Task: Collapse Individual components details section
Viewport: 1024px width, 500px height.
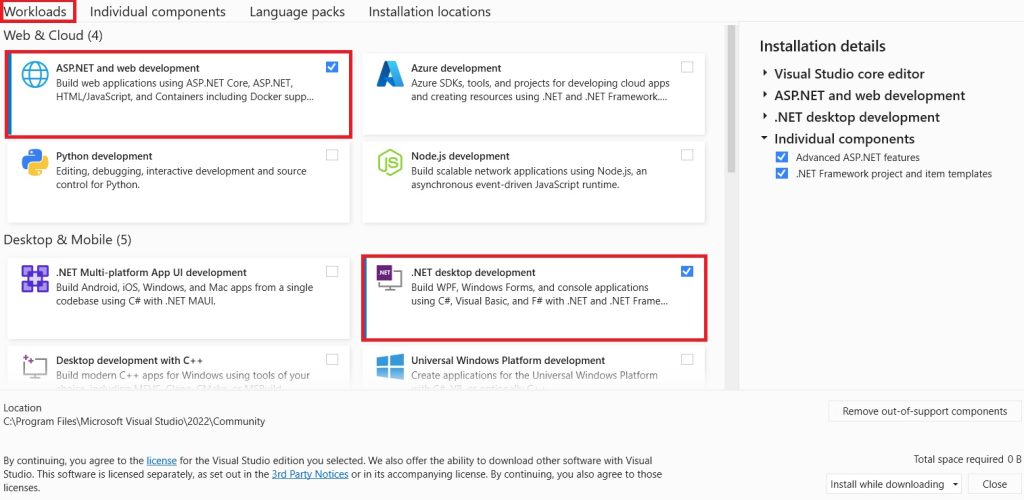Action: (x=764, y=138)
